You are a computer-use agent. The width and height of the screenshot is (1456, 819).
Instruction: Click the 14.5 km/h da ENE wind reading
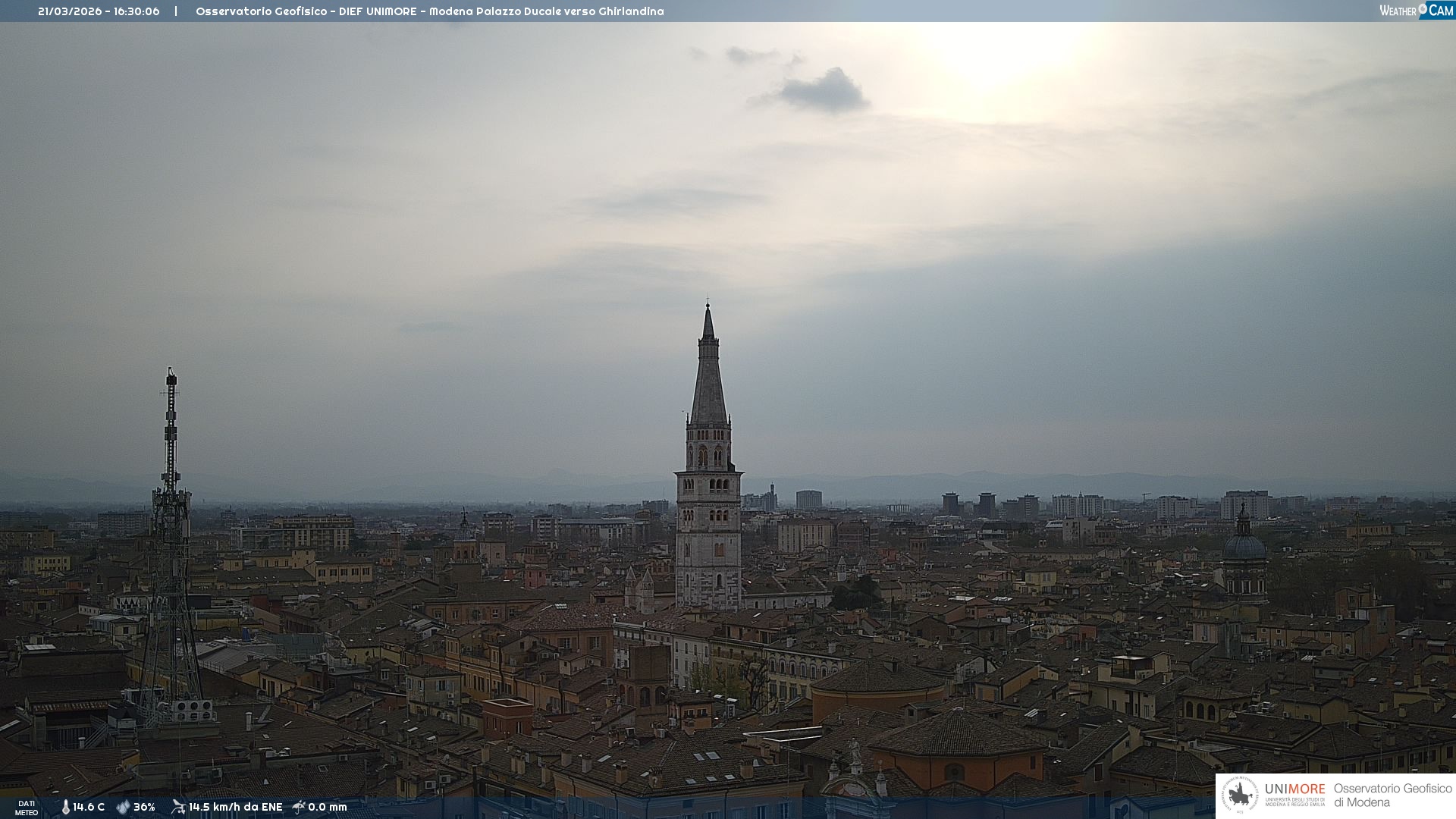tap(235, 807)
